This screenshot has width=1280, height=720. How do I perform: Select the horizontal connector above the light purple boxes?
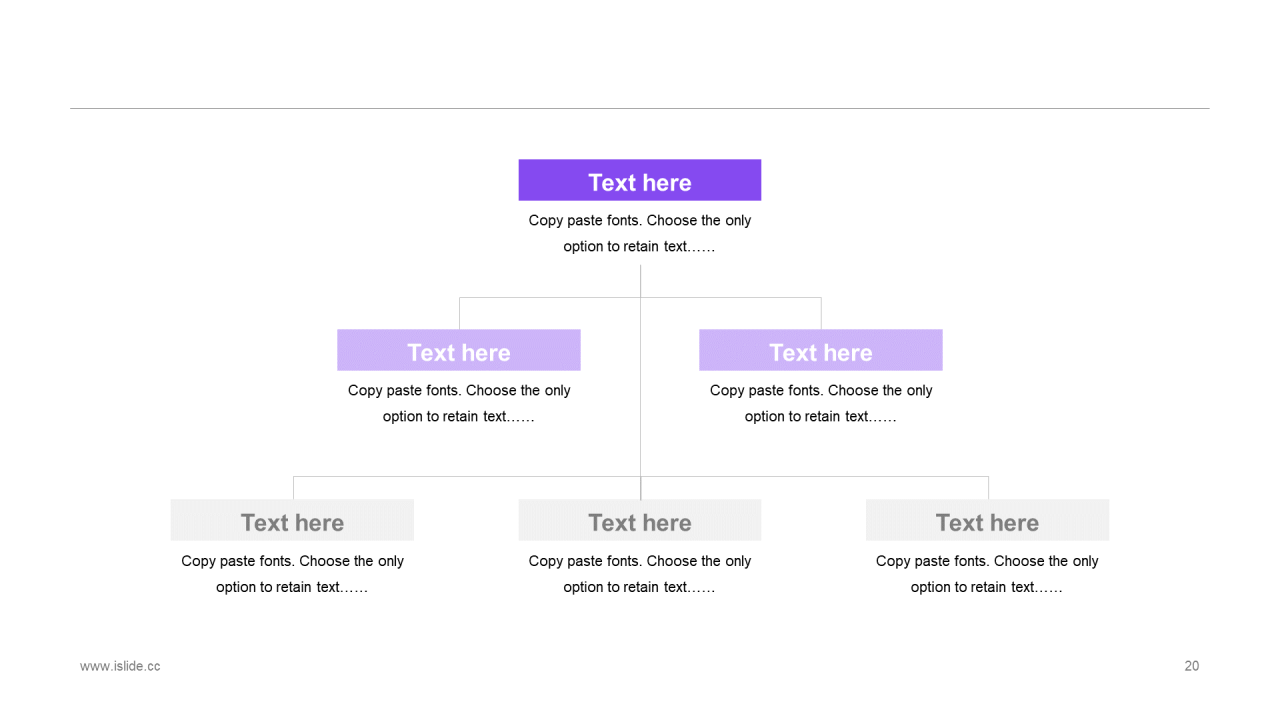tap(550, 297)
